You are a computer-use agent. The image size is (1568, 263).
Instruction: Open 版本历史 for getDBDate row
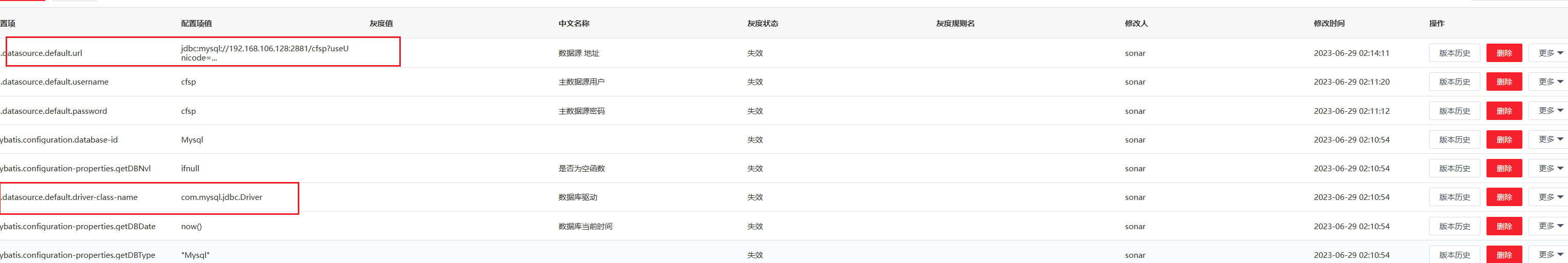tap(1454, 226)
